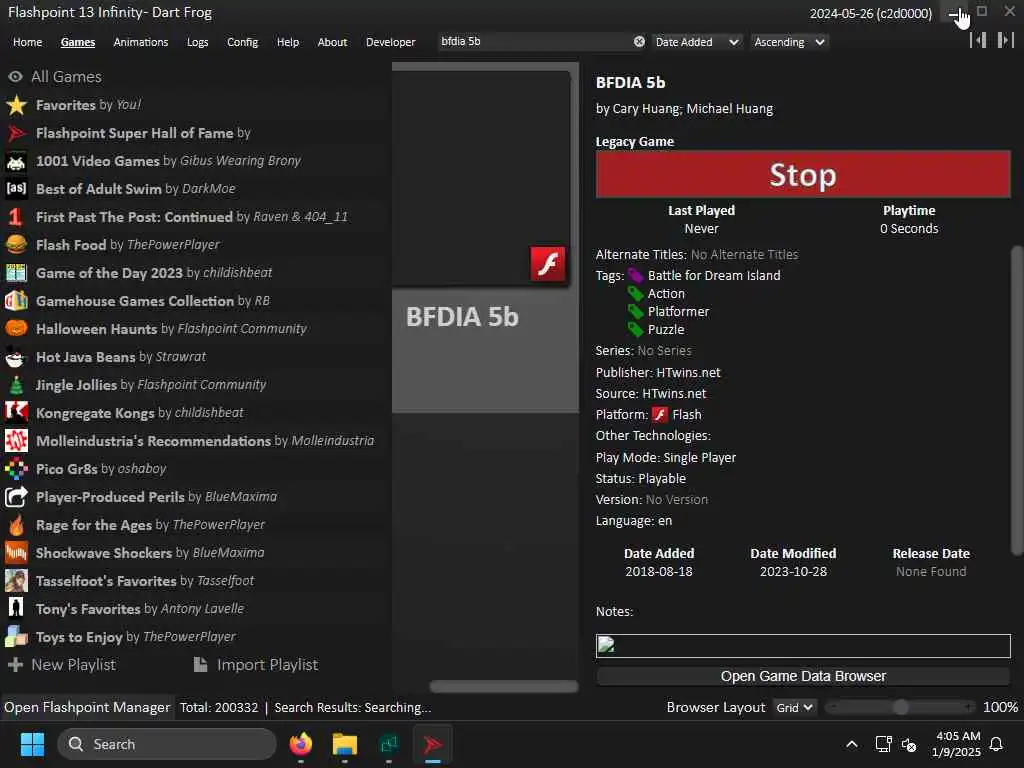
Task: Create a New Playlist
Action: coord(62,665)
